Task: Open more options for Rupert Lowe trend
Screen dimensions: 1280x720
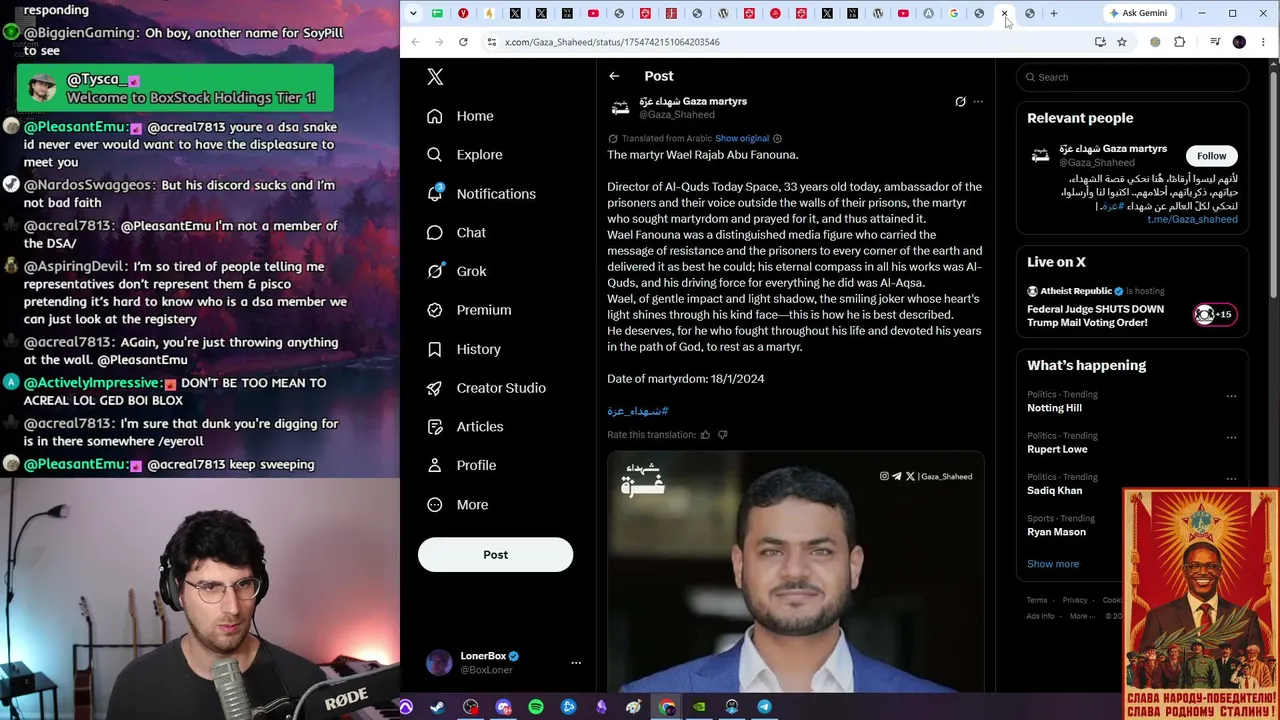Action: click(1231, 437)
